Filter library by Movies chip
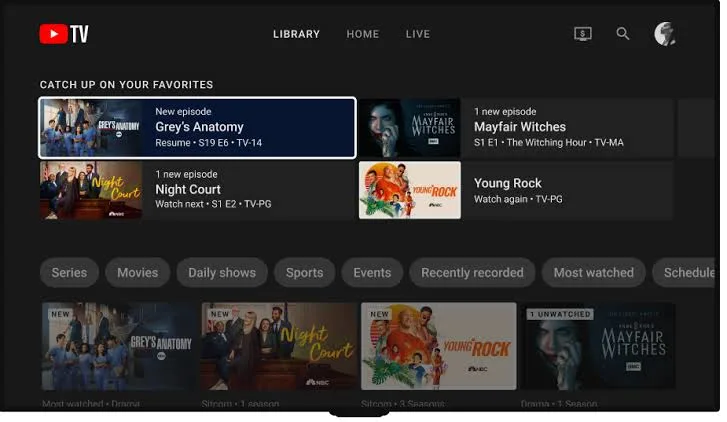The height and width of the screenshot is (422, 727). click(137, 273)
